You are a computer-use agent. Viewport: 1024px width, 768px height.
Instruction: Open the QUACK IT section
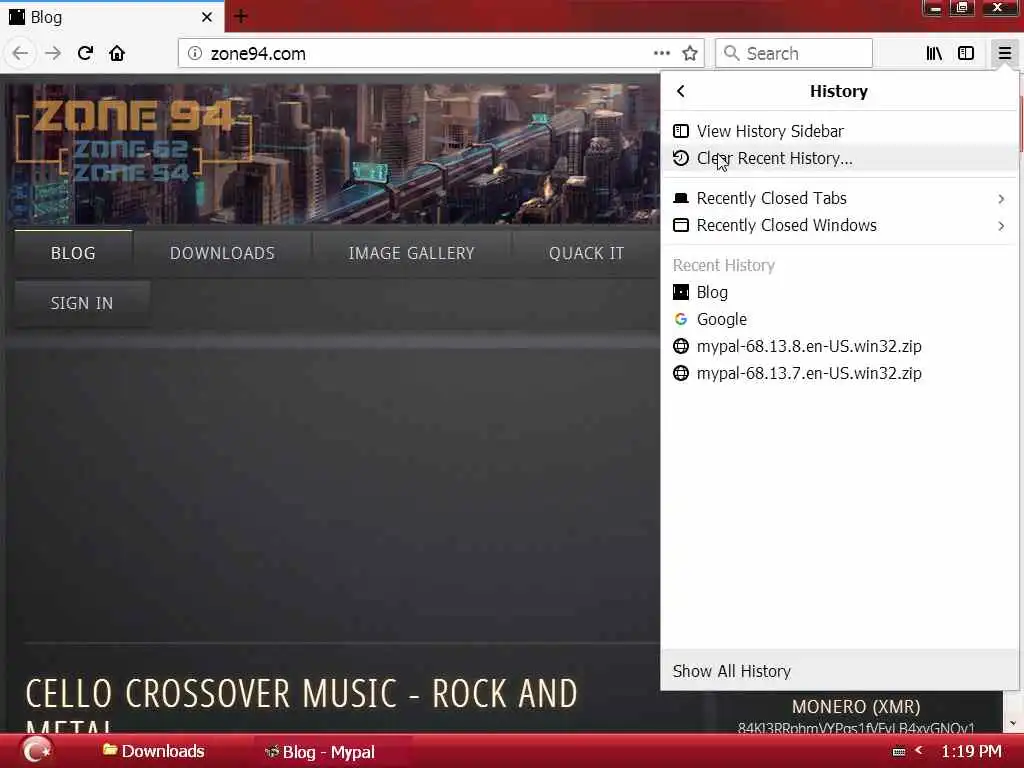point(586,253)
